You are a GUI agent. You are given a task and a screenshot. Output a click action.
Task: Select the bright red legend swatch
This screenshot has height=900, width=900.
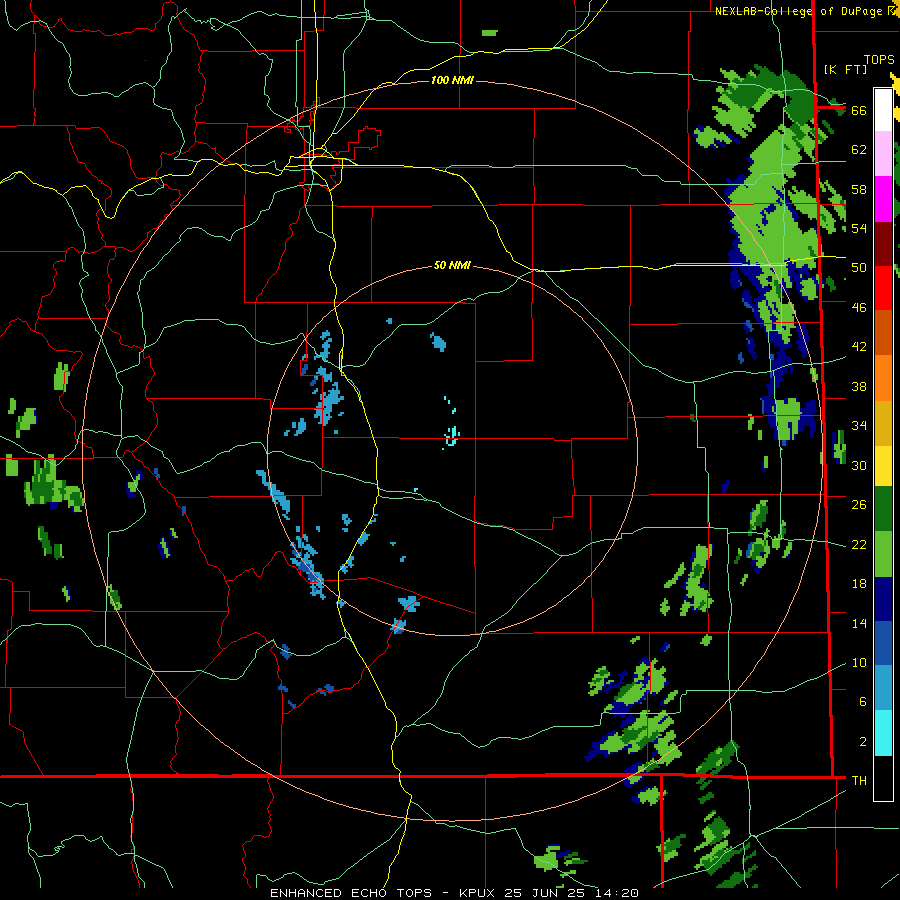(883, 288)
